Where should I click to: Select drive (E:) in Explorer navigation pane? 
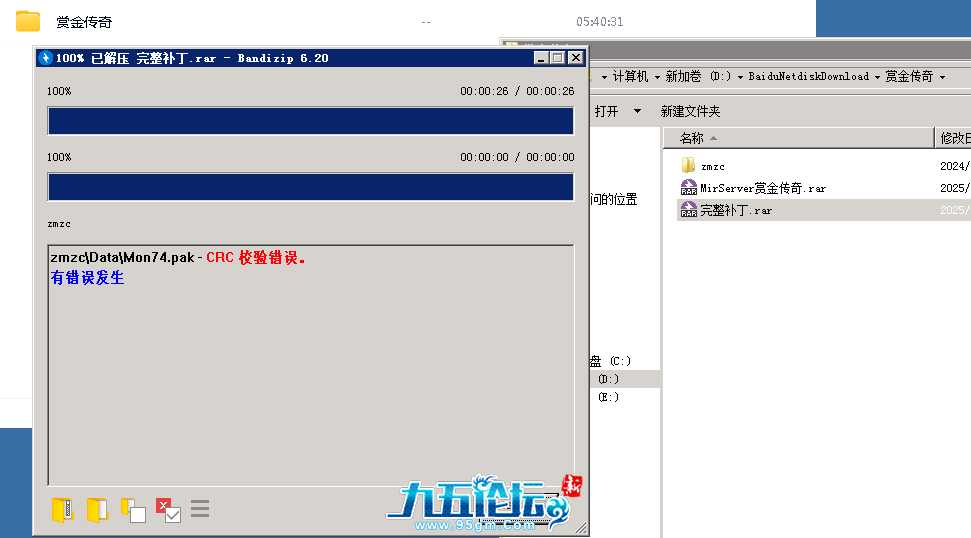pyautogui.click(x=609, y=397)
